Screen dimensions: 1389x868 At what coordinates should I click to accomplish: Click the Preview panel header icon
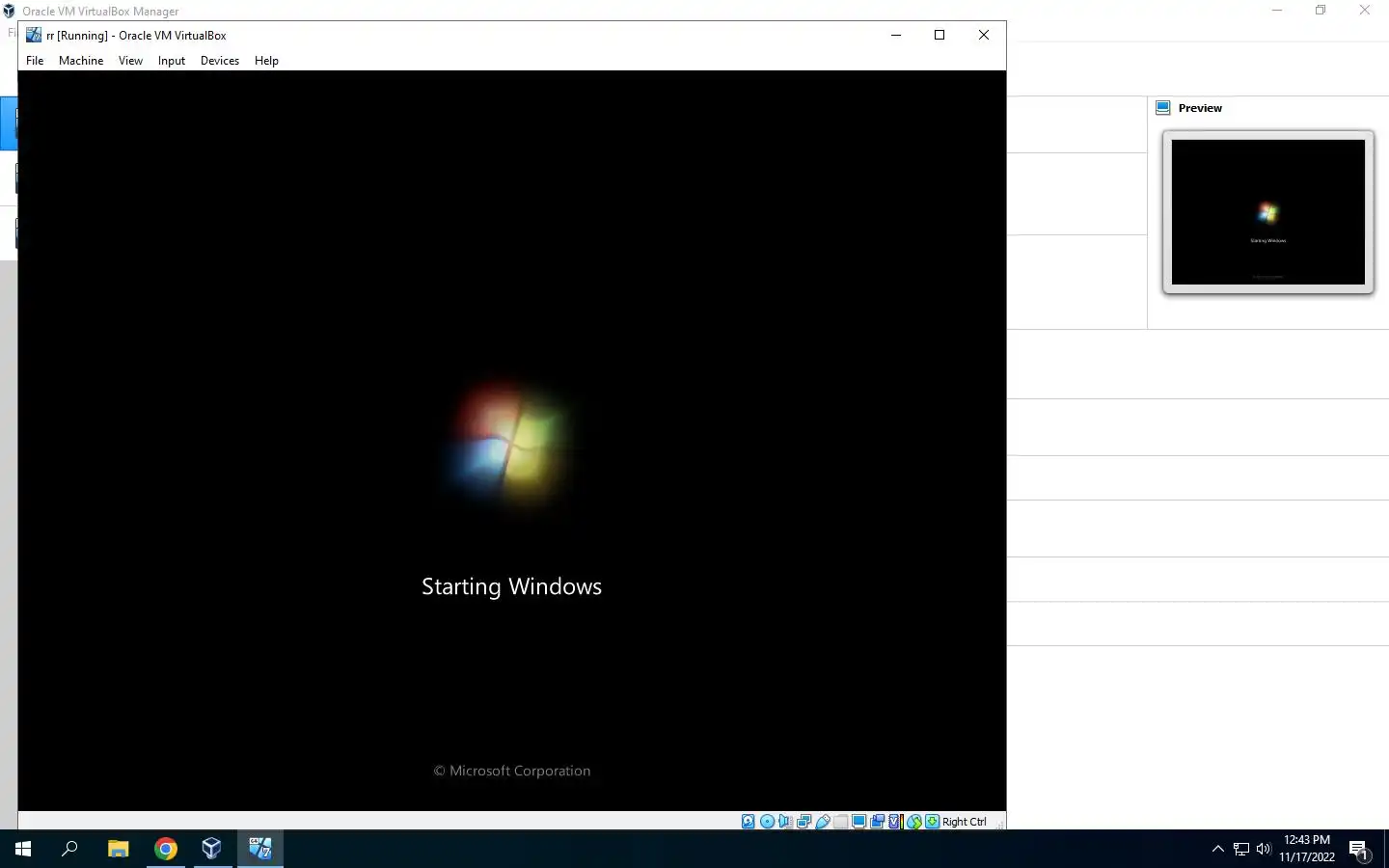tap(1163, 108)
